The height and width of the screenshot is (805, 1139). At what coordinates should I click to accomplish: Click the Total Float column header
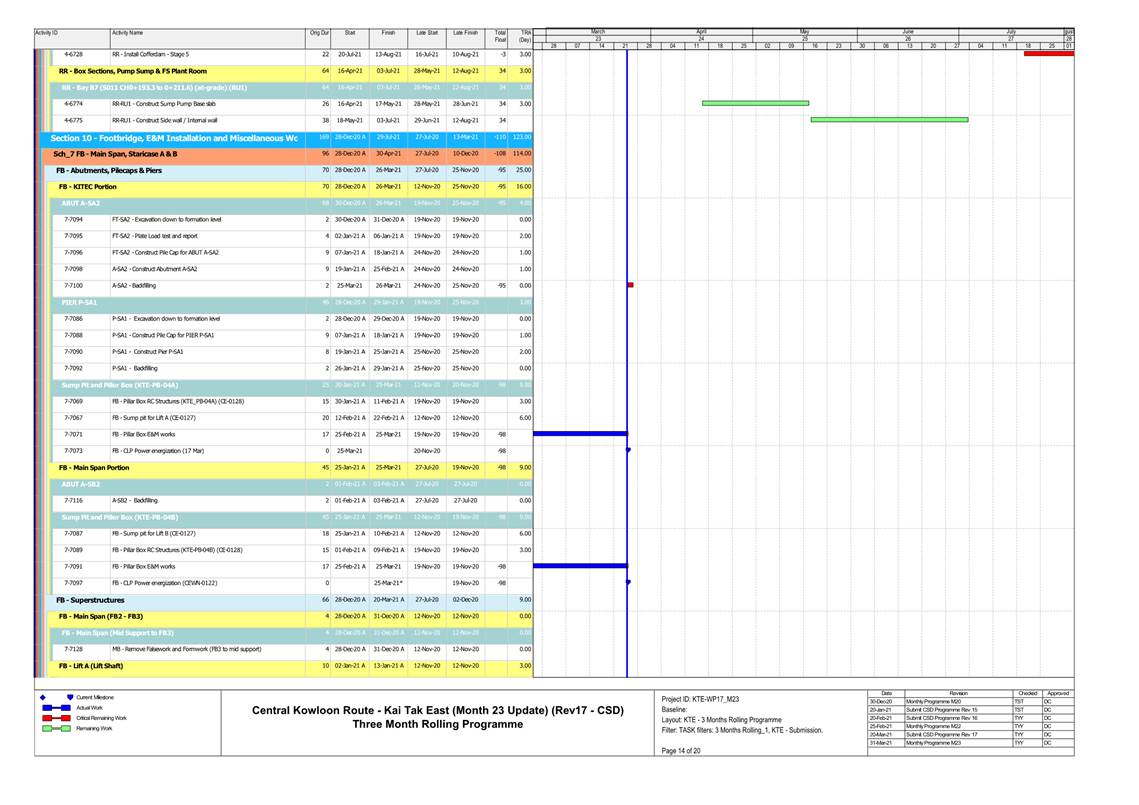(x=500, y=36)
